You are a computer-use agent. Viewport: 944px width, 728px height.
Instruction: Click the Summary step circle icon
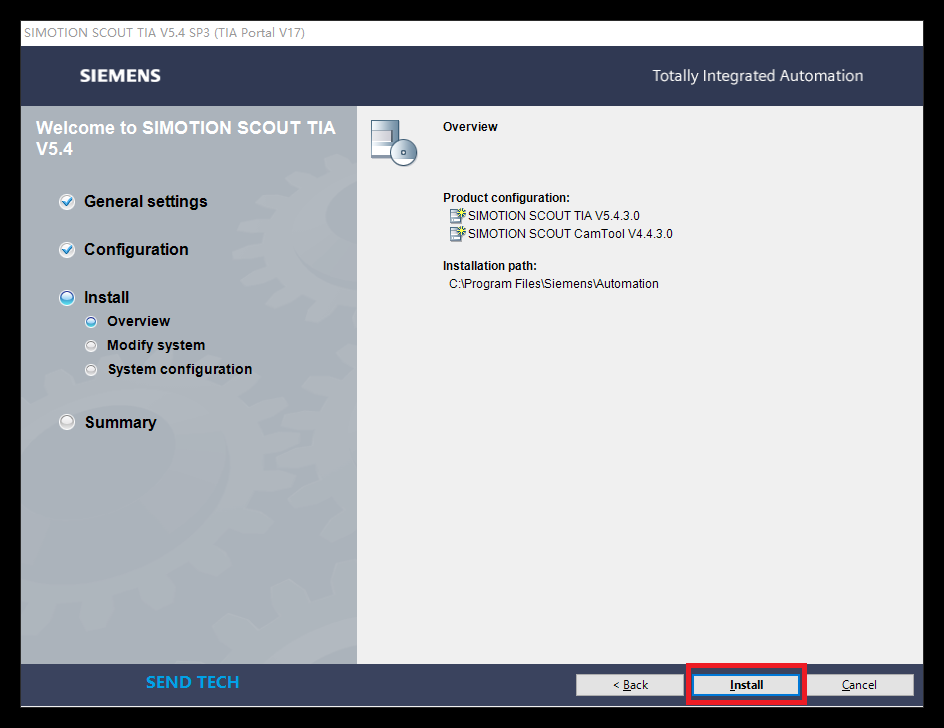[x=66, y=422]
